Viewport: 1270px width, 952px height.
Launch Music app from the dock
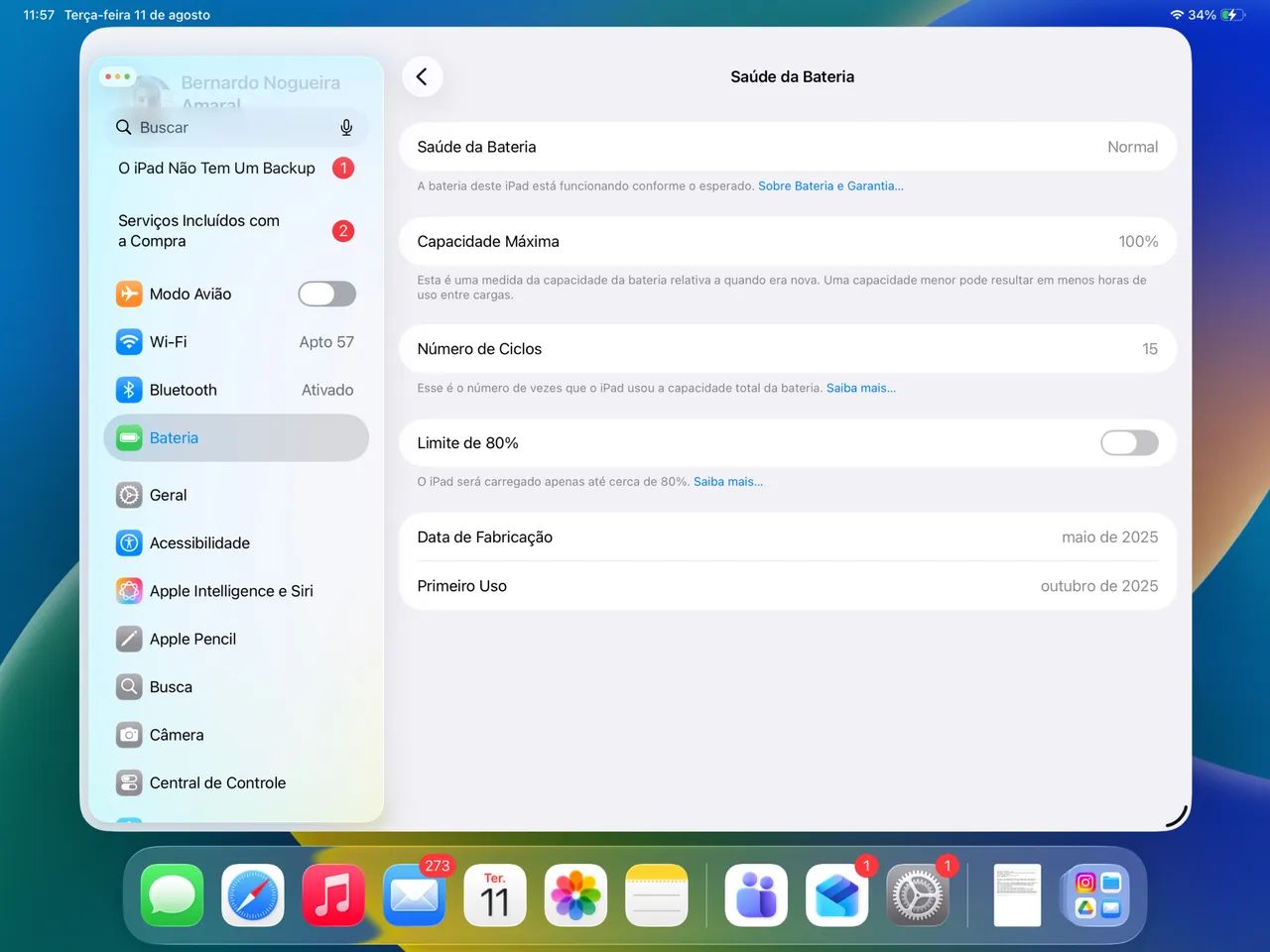tap(333, 895)
